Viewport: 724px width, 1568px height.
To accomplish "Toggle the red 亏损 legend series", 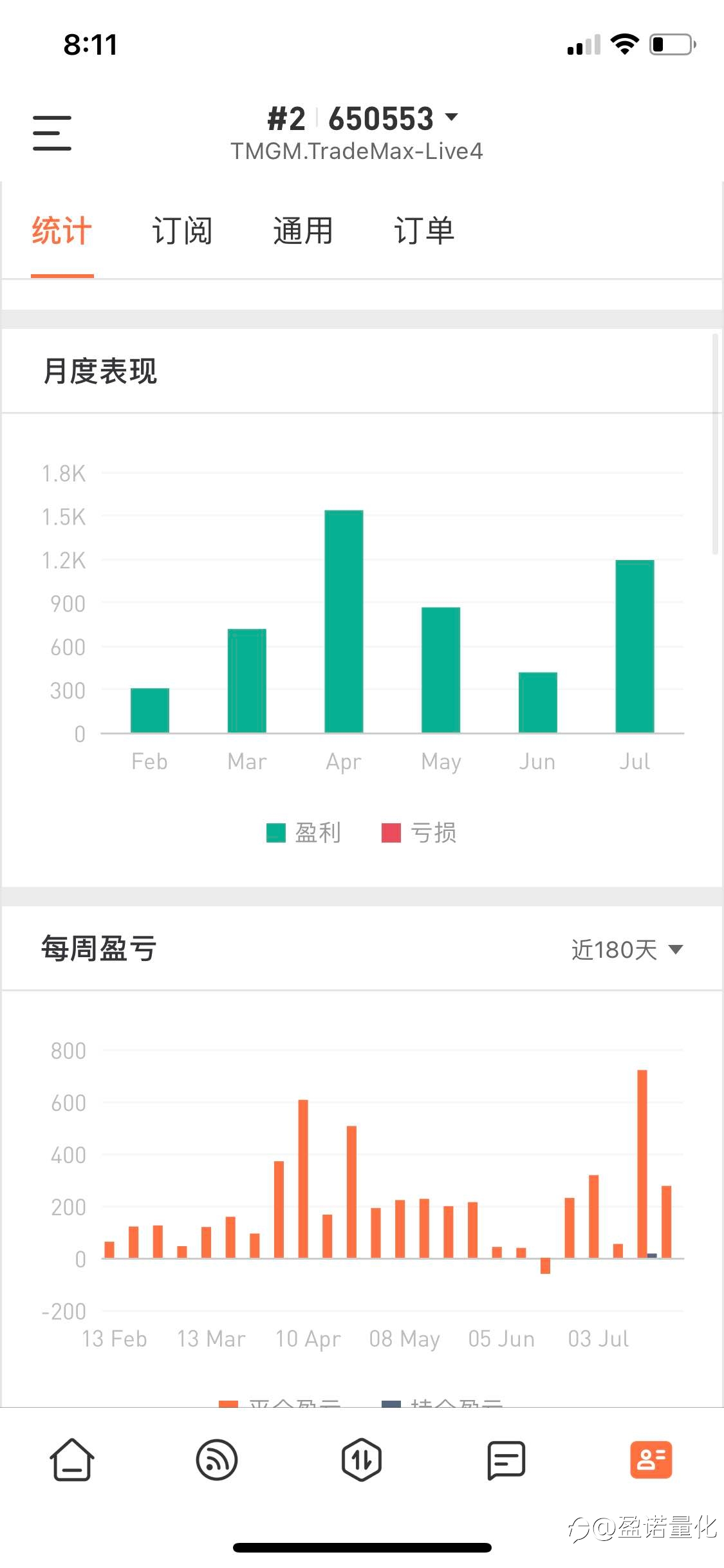I will tap(419, 832).
